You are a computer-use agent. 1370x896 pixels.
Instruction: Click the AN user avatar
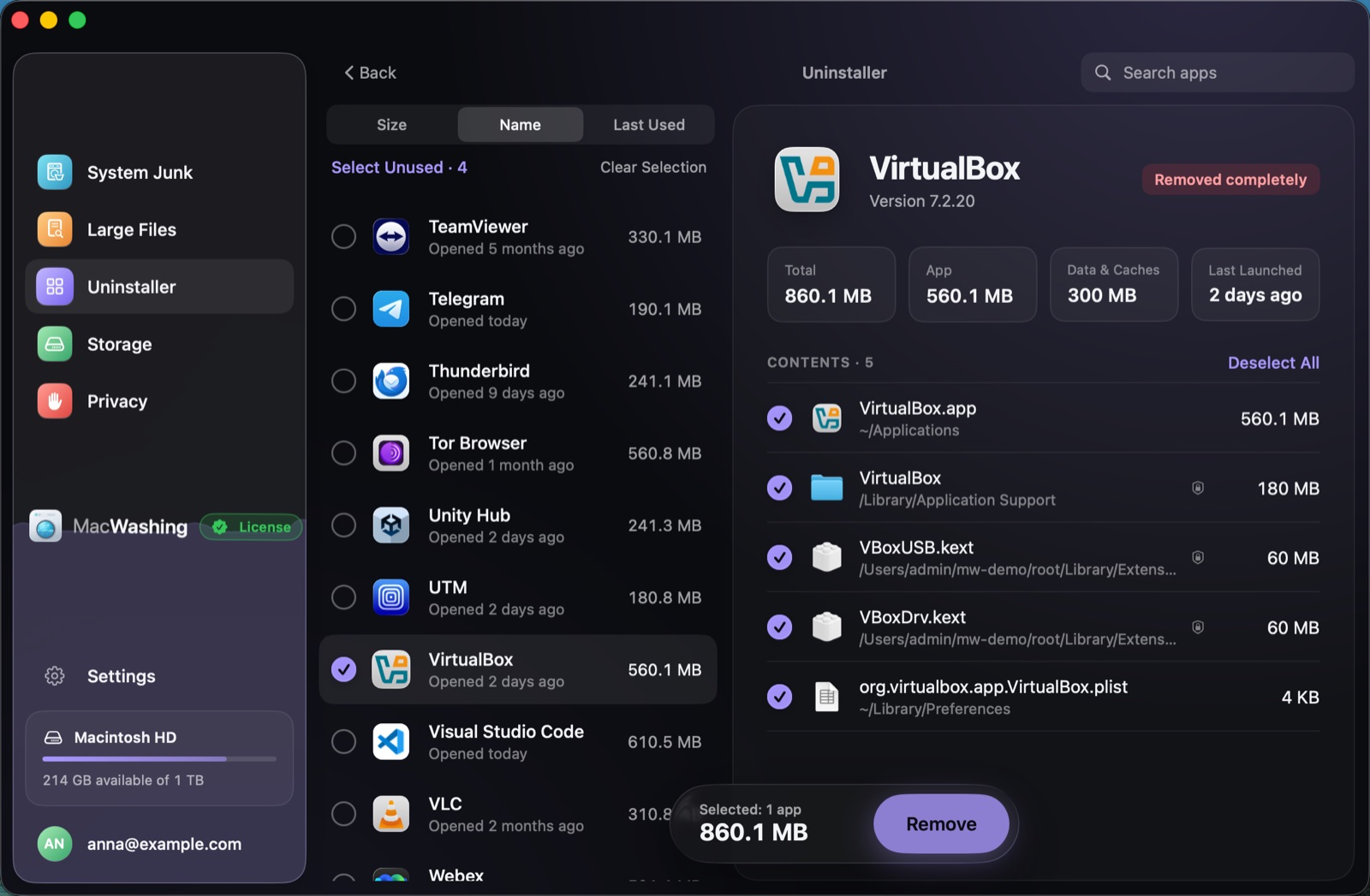click(x=55, y=844)
